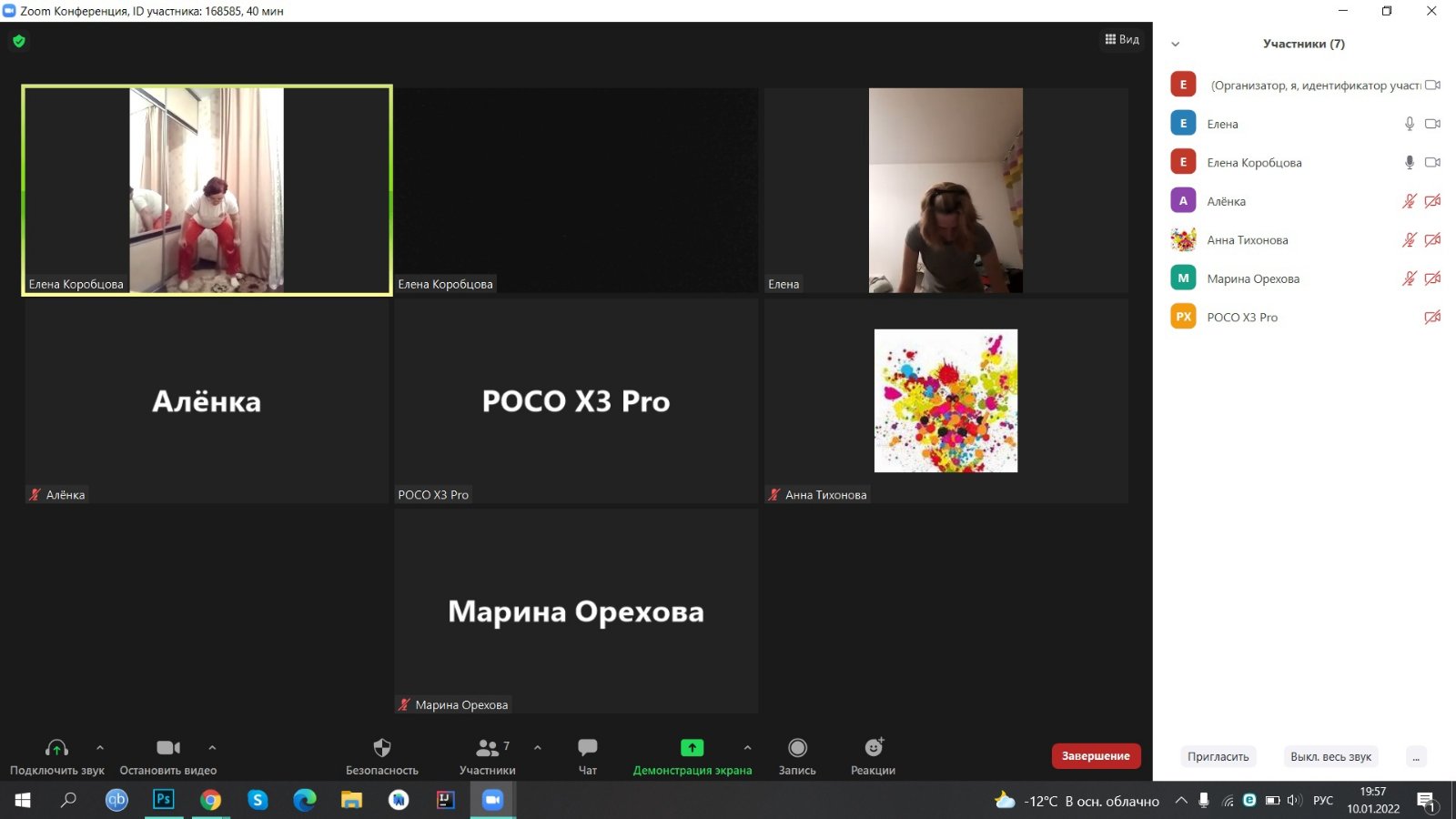Select host row Организатор in participants list
Image resolution: width=1456 pixels, height=819 pixels.
1305,85
